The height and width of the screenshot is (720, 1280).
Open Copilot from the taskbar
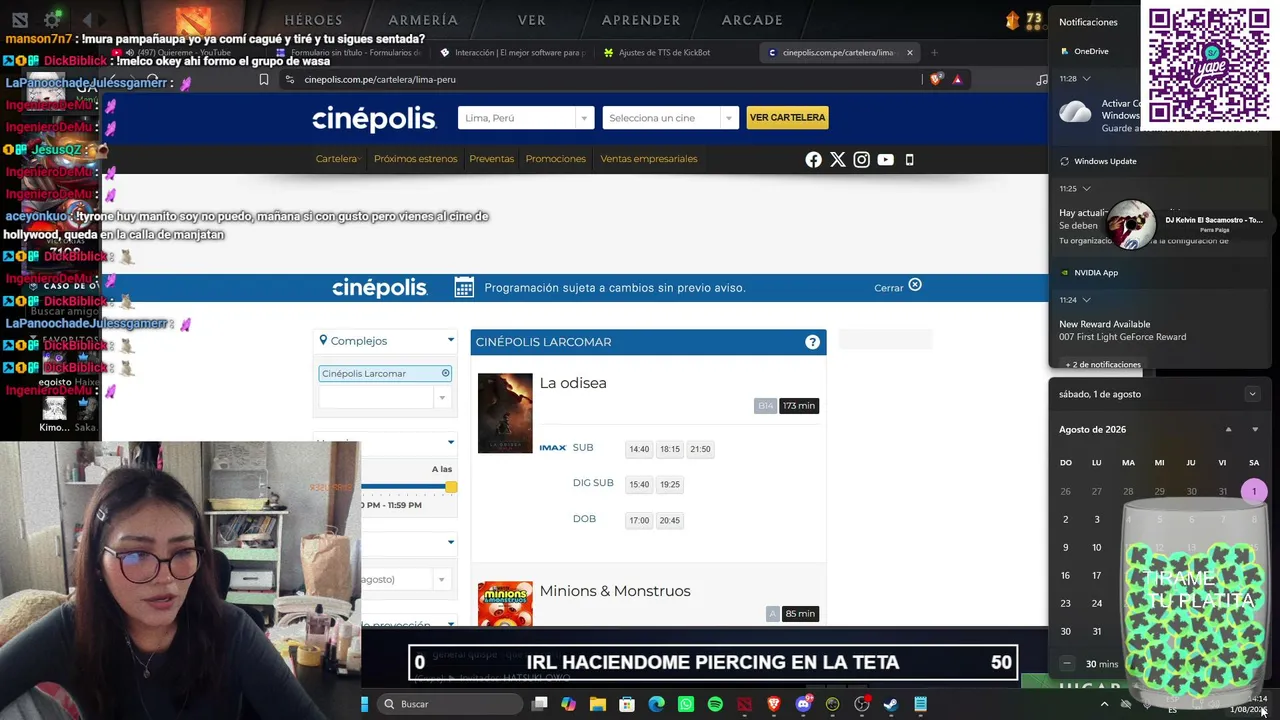click(x=568, y=704)
